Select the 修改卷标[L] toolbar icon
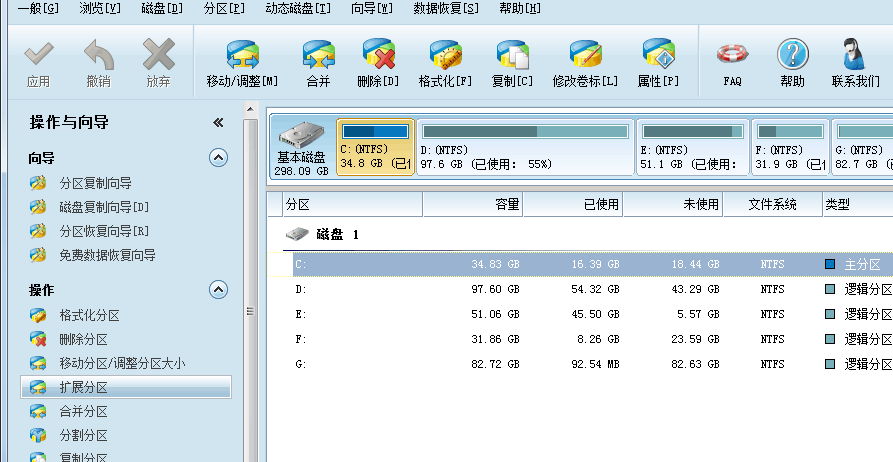Image resolution: width=893 pixels, height=462 pixels. [585, 55]
